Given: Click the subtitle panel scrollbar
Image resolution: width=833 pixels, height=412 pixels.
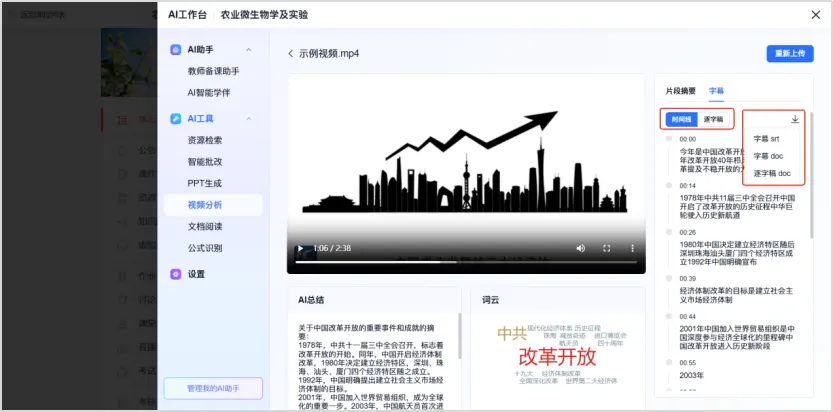Looking at the screenshot, I should tap(811, 175).
